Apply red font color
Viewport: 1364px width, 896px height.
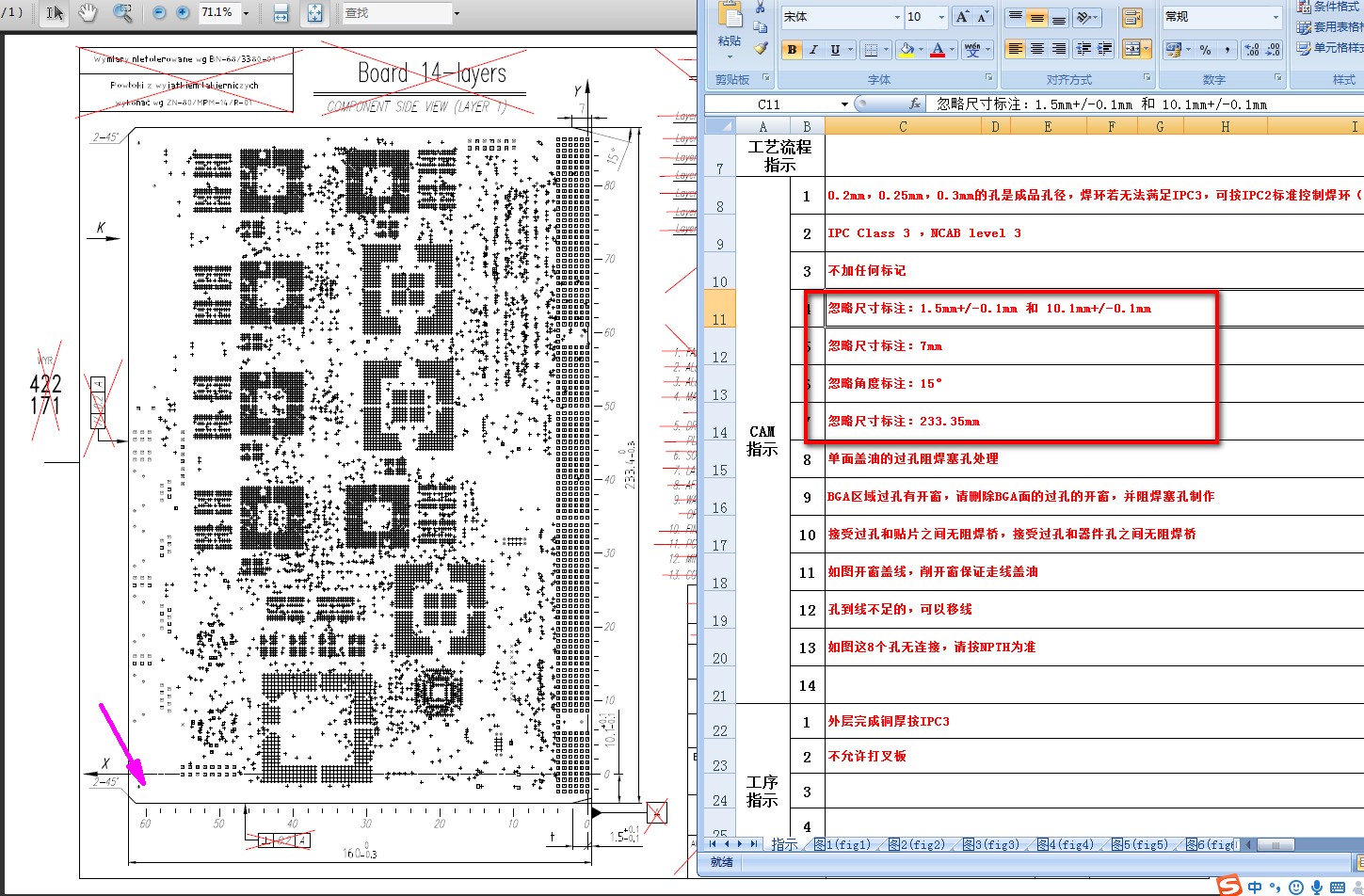(937, 50)
